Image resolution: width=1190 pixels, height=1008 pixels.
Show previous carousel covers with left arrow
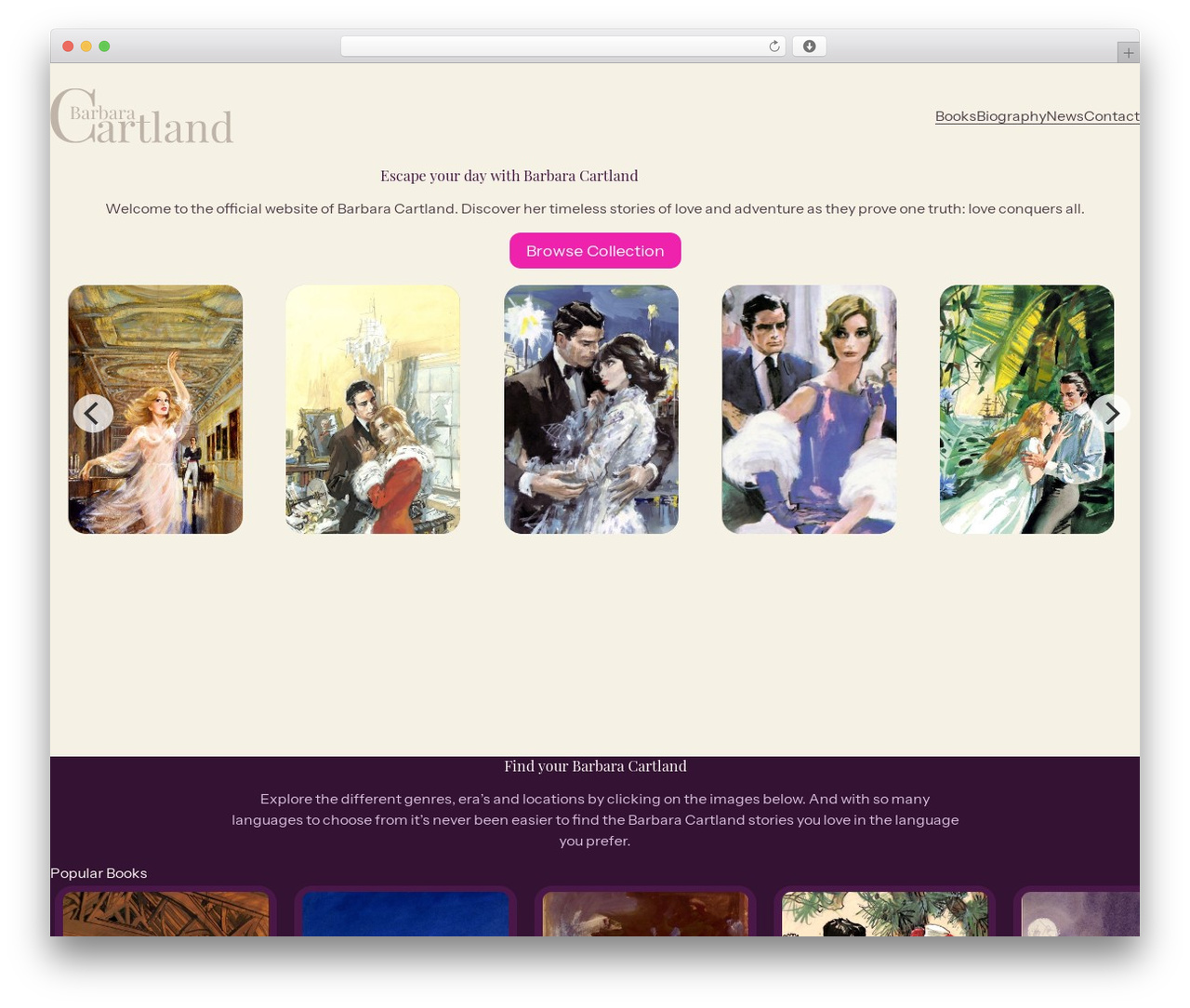pyautogui.click(x=93, y=413)
